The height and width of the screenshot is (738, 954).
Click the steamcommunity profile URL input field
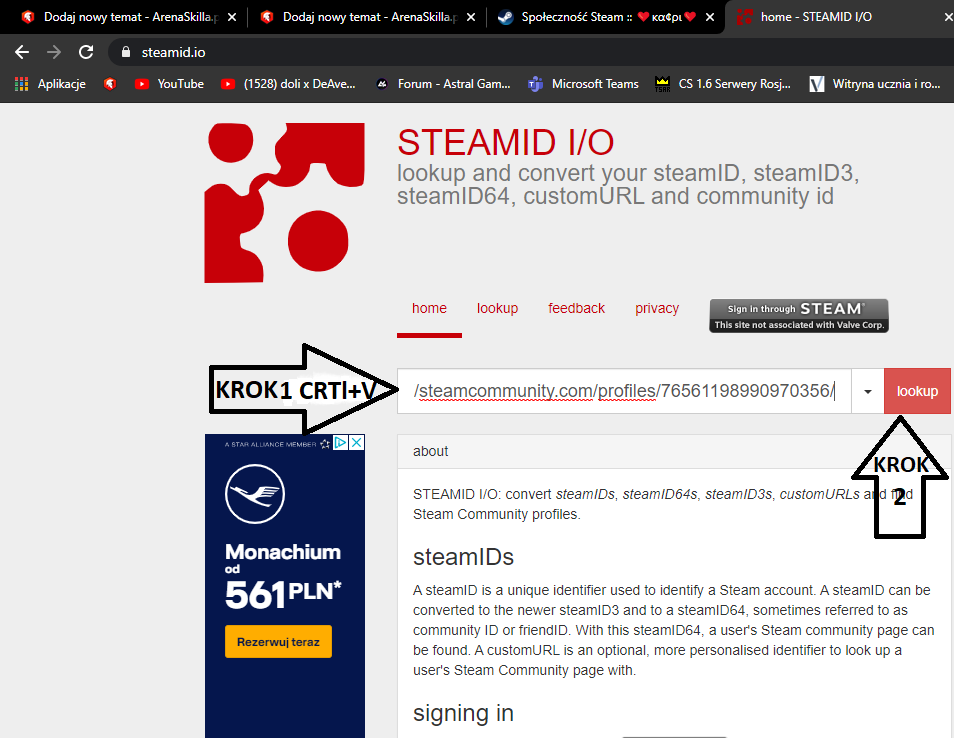624,391
